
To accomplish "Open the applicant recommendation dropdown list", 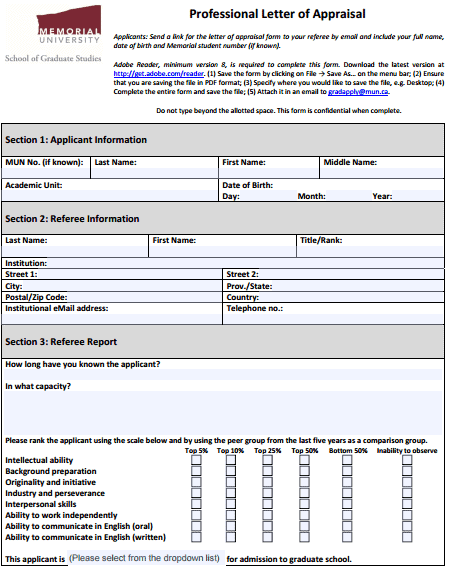I will [145, 558].
